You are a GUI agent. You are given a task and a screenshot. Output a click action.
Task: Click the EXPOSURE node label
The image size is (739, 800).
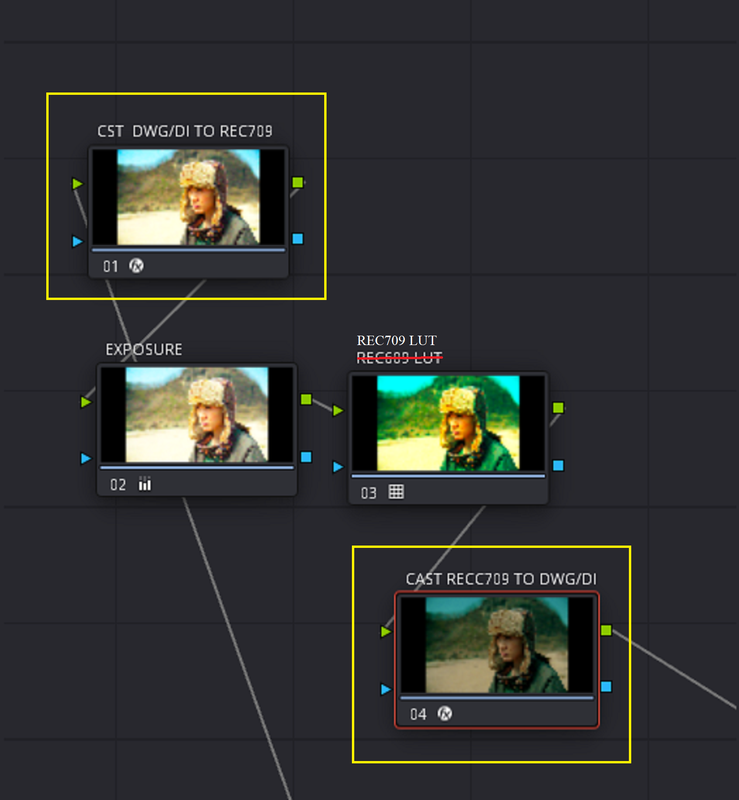coord(144,349)
